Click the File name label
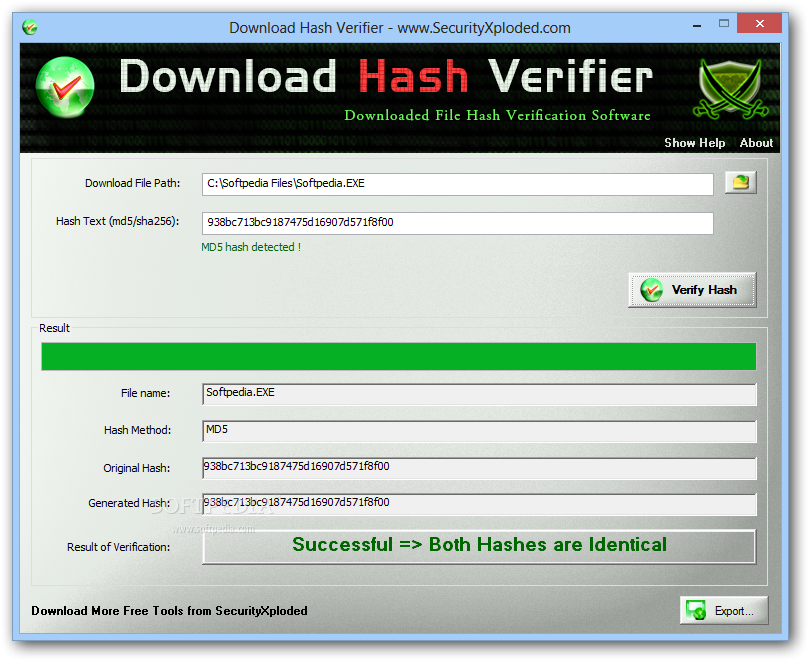The image size is (809, 661). (145, 393)
